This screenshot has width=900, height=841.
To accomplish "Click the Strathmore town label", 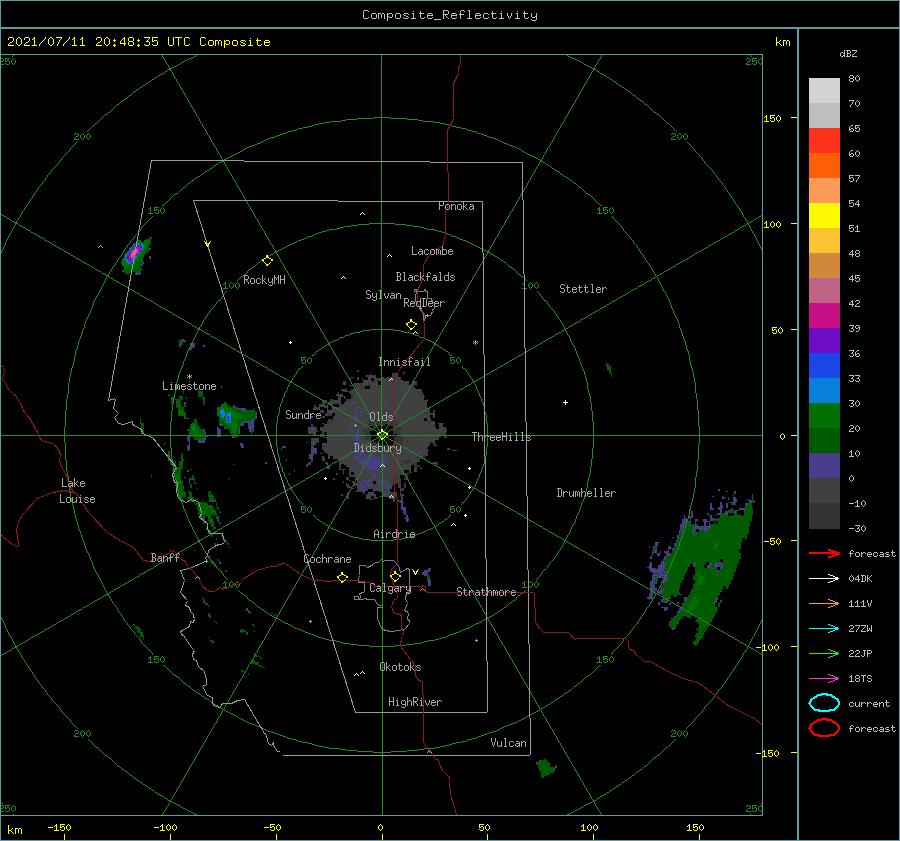I will click(x=486, y=592).
